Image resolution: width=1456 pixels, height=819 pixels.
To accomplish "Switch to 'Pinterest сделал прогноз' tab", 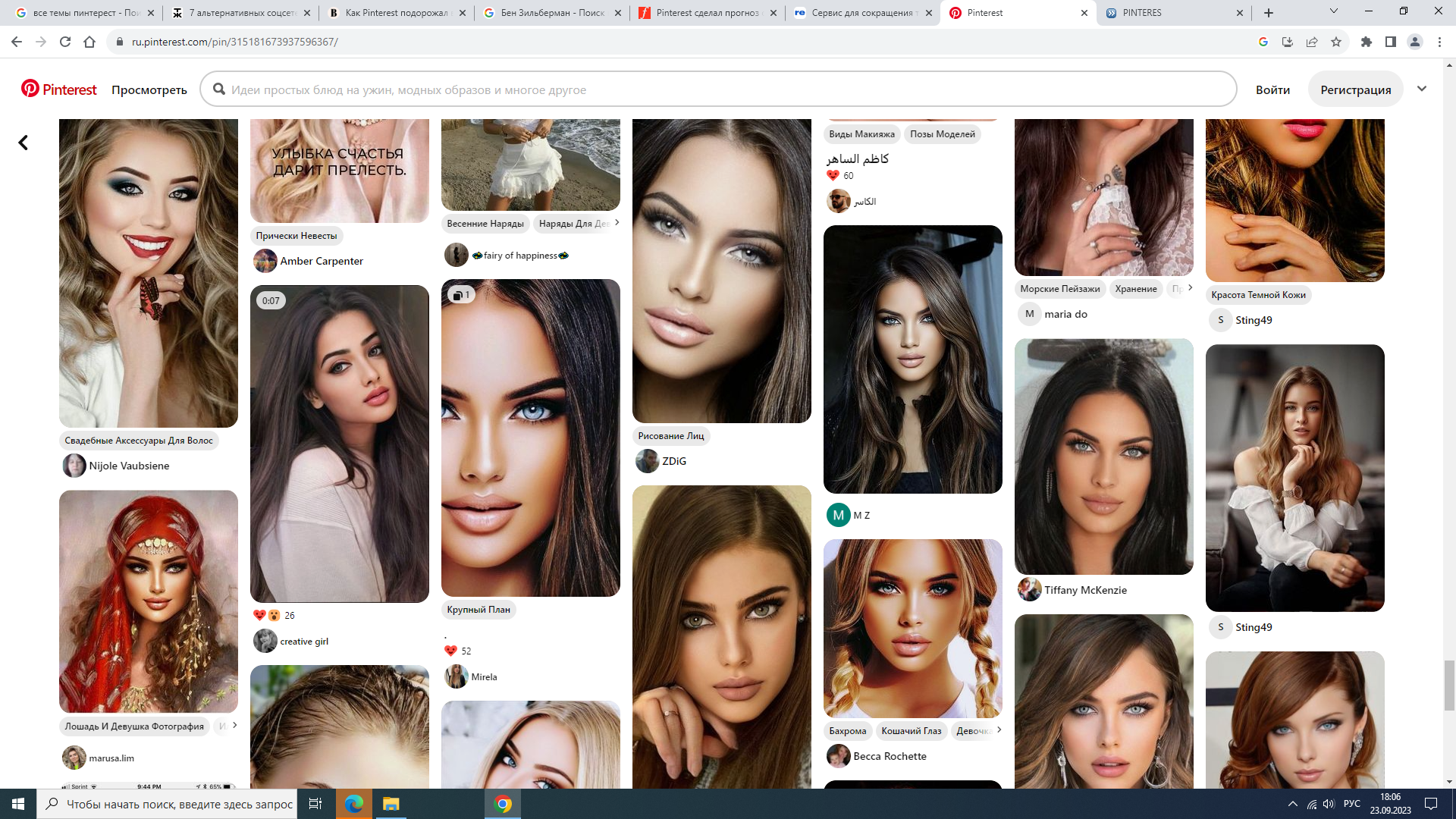I will pos(708,13).
